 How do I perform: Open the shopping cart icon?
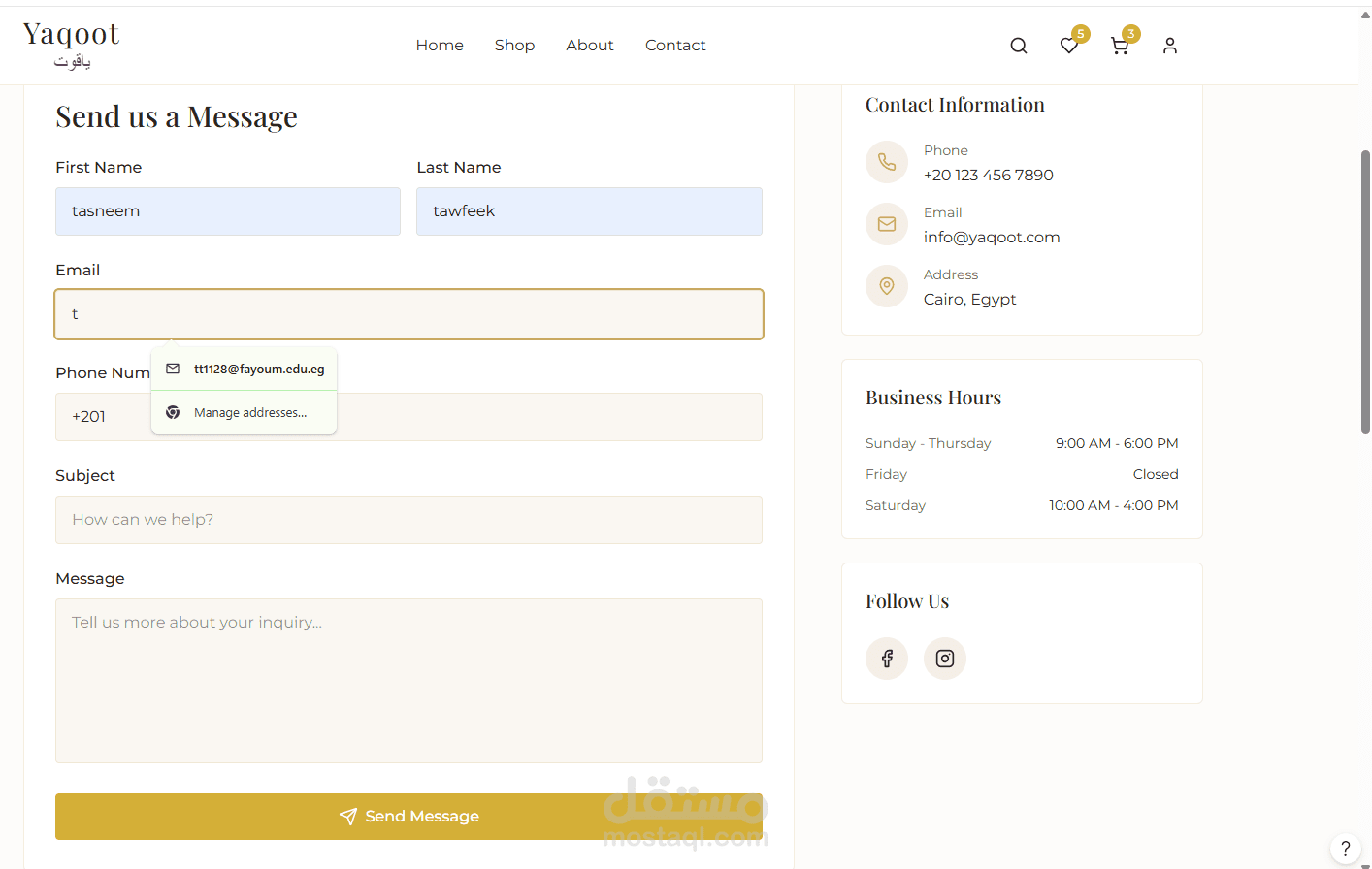1120,46
